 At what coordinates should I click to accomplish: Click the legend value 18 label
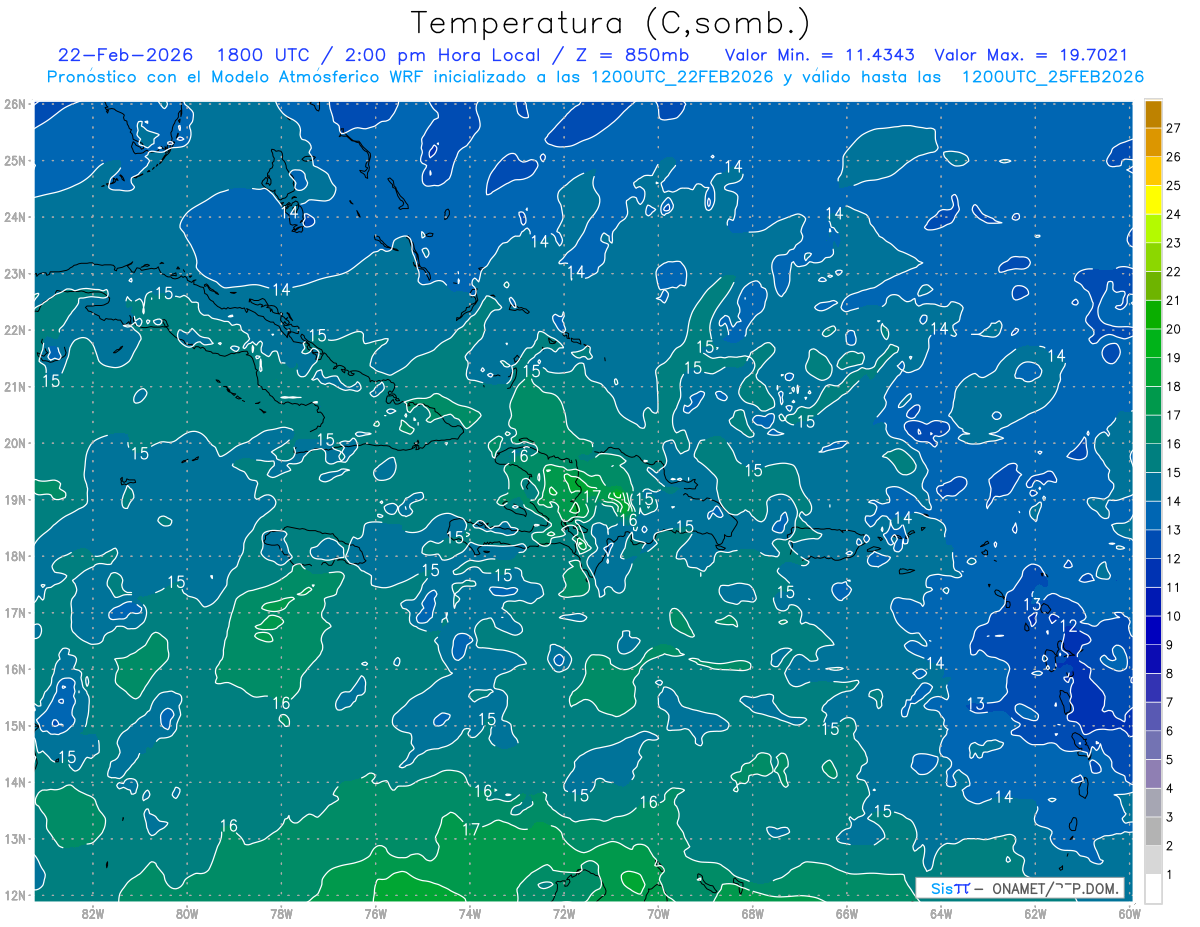(1173, 386)
